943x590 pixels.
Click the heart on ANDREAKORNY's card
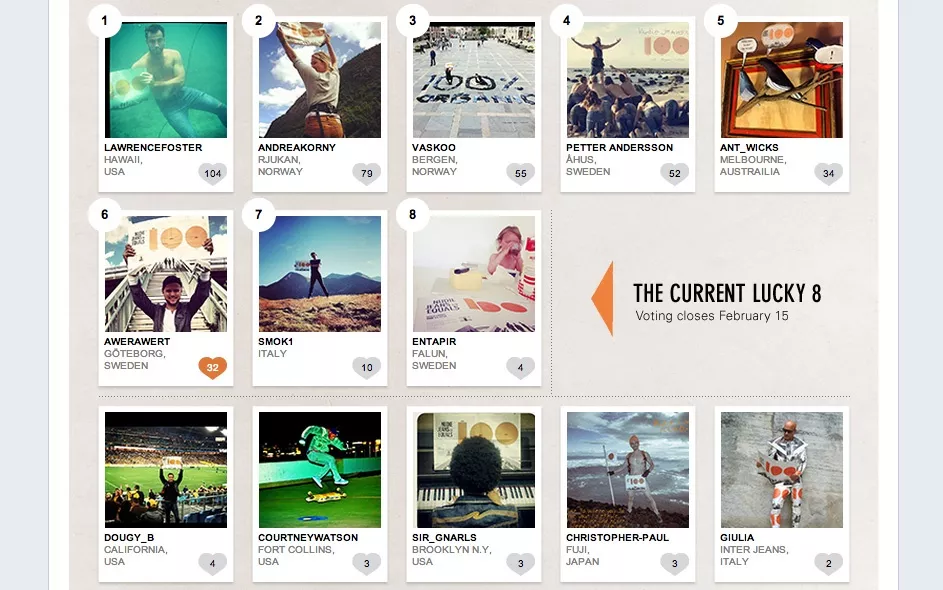click(x=367, y=173)
